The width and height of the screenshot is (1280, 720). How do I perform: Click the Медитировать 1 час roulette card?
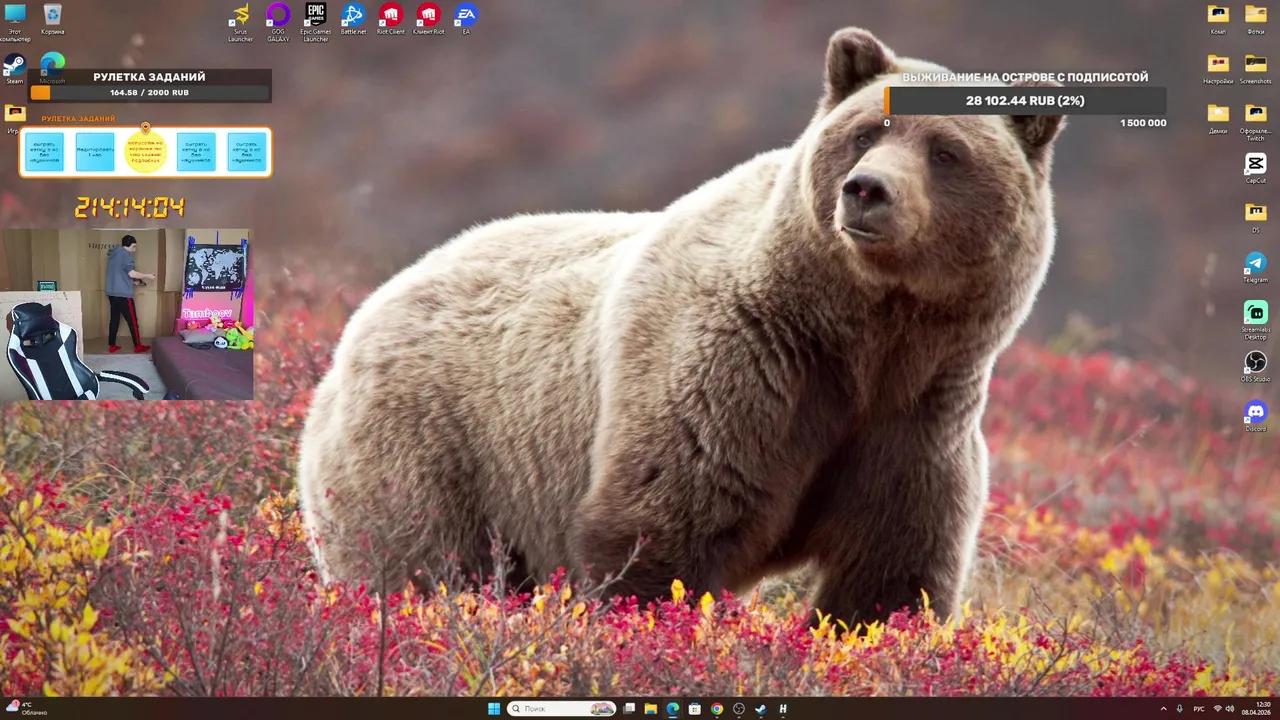[x=95, y=152]
